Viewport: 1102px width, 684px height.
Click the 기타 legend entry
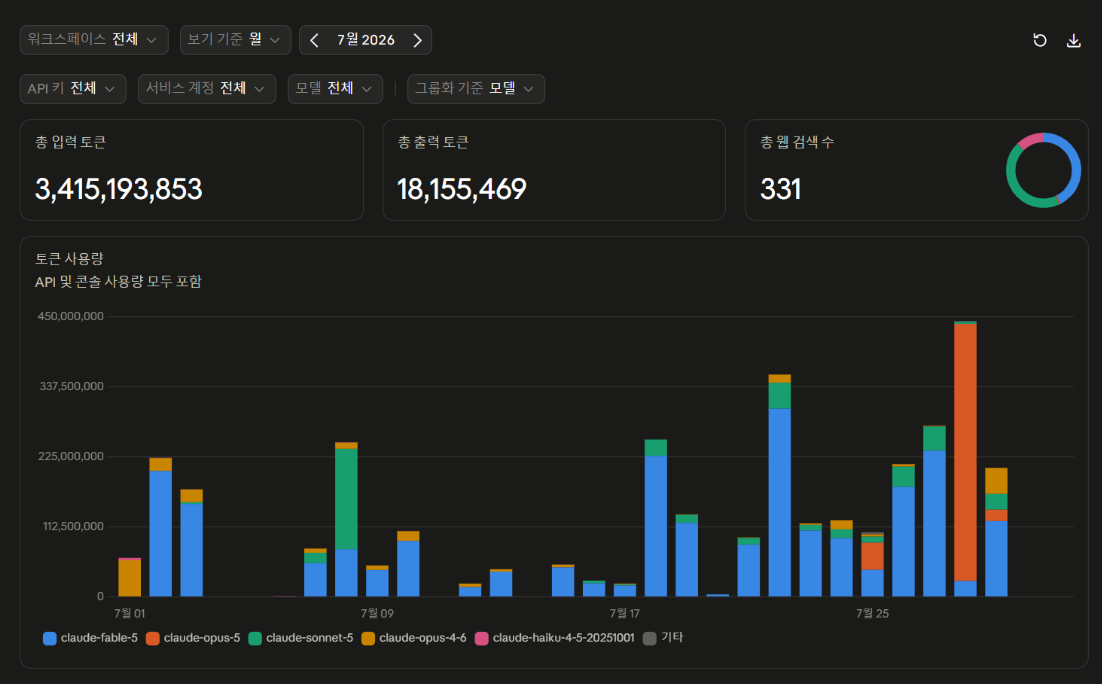[x=663, y=638]
